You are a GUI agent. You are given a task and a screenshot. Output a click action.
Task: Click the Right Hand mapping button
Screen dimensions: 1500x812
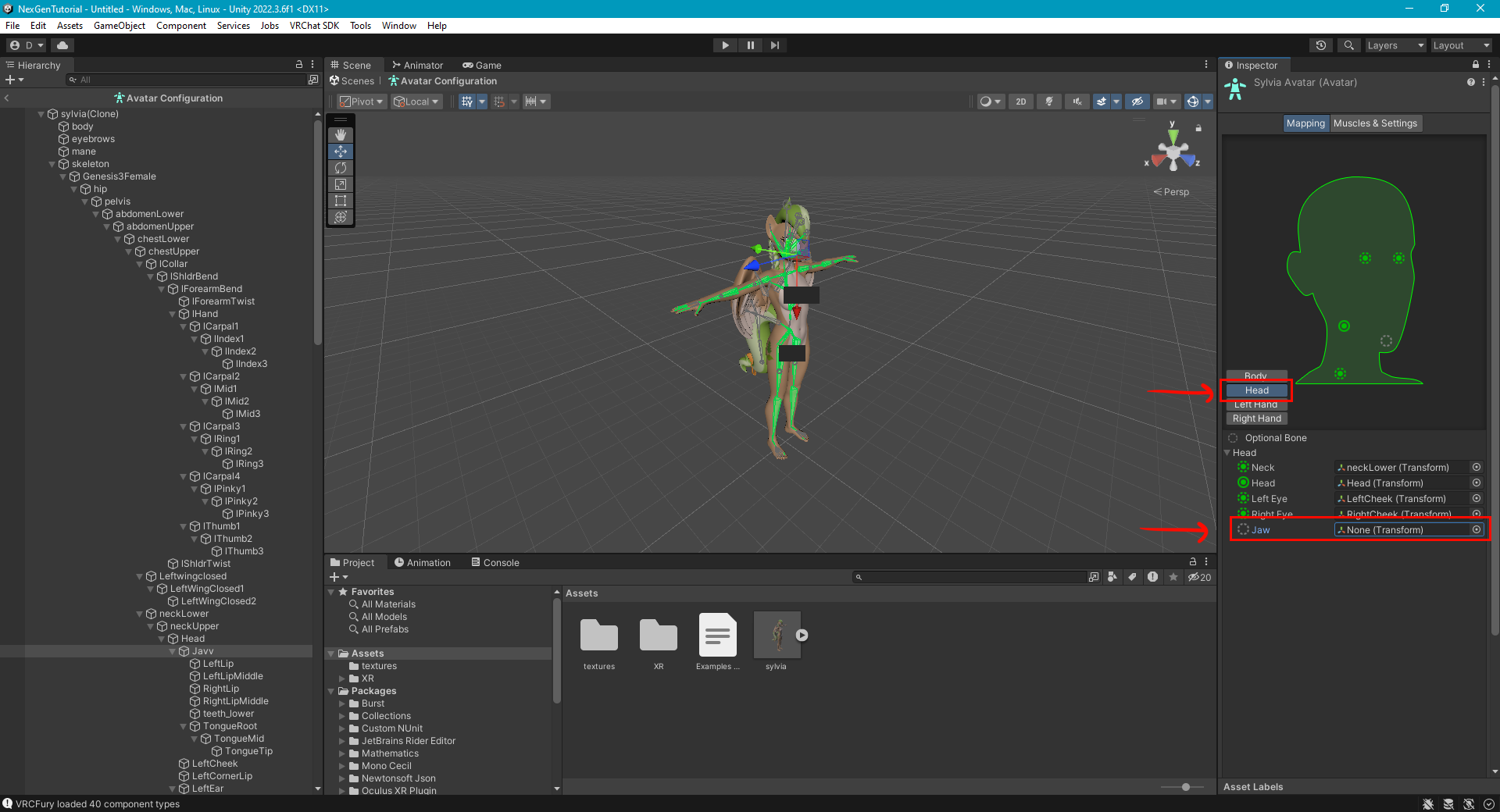(x=1256, y=418)
